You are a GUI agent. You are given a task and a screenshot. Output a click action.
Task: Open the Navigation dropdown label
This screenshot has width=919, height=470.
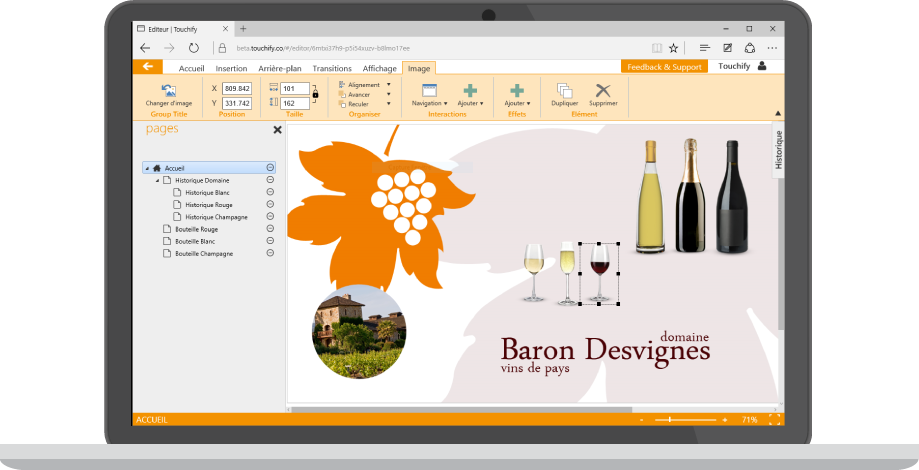point(430,103)
